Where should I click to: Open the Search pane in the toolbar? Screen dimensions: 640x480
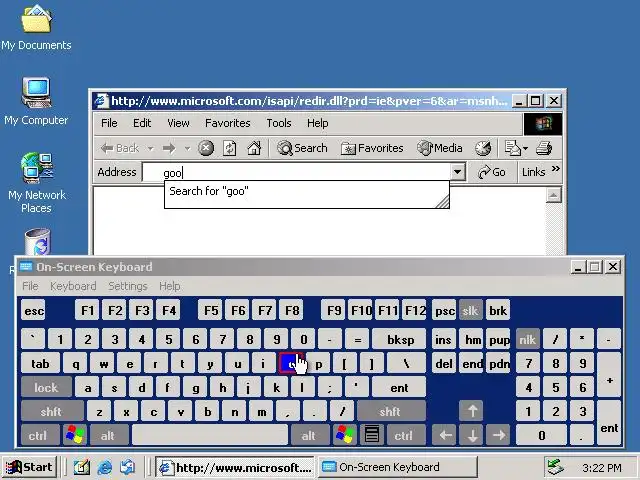302,148
